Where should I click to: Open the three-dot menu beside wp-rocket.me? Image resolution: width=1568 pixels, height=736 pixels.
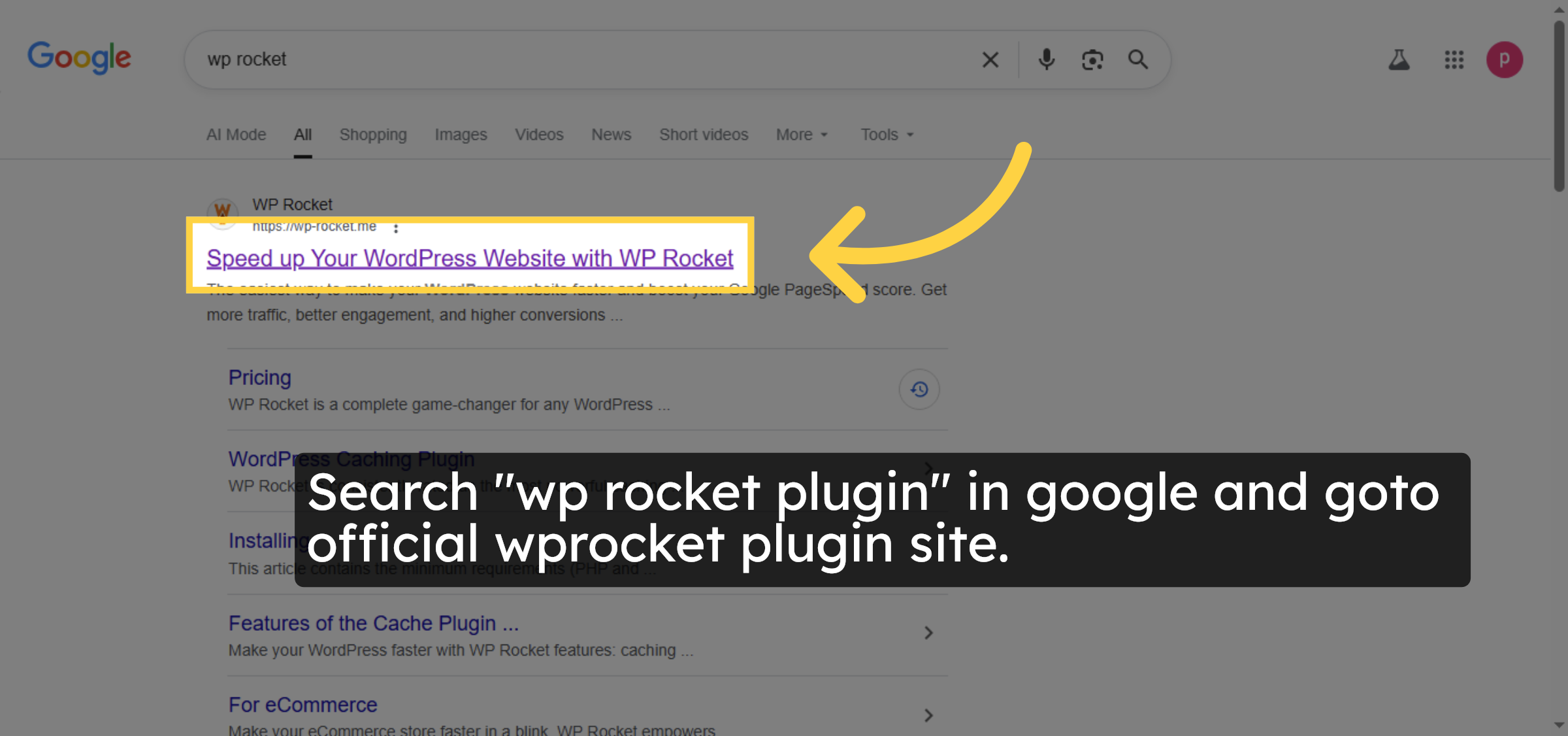[x=397, y=229]
